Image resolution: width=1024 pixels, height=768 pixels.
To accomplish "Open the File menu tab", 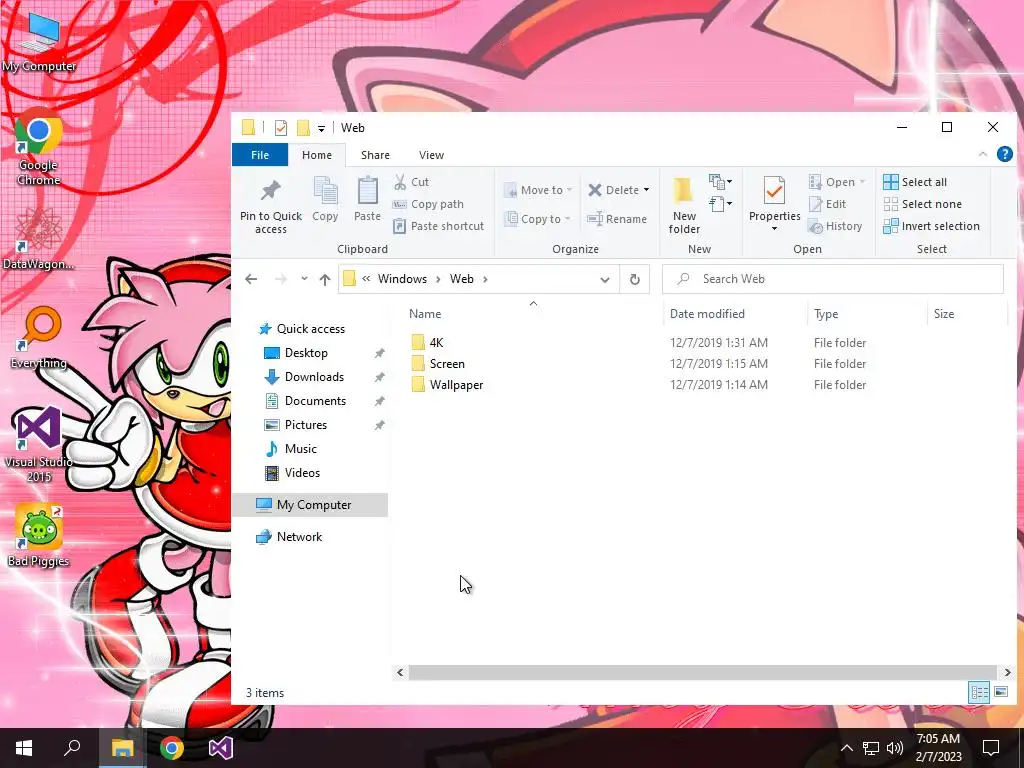I will tap(260, 155).
